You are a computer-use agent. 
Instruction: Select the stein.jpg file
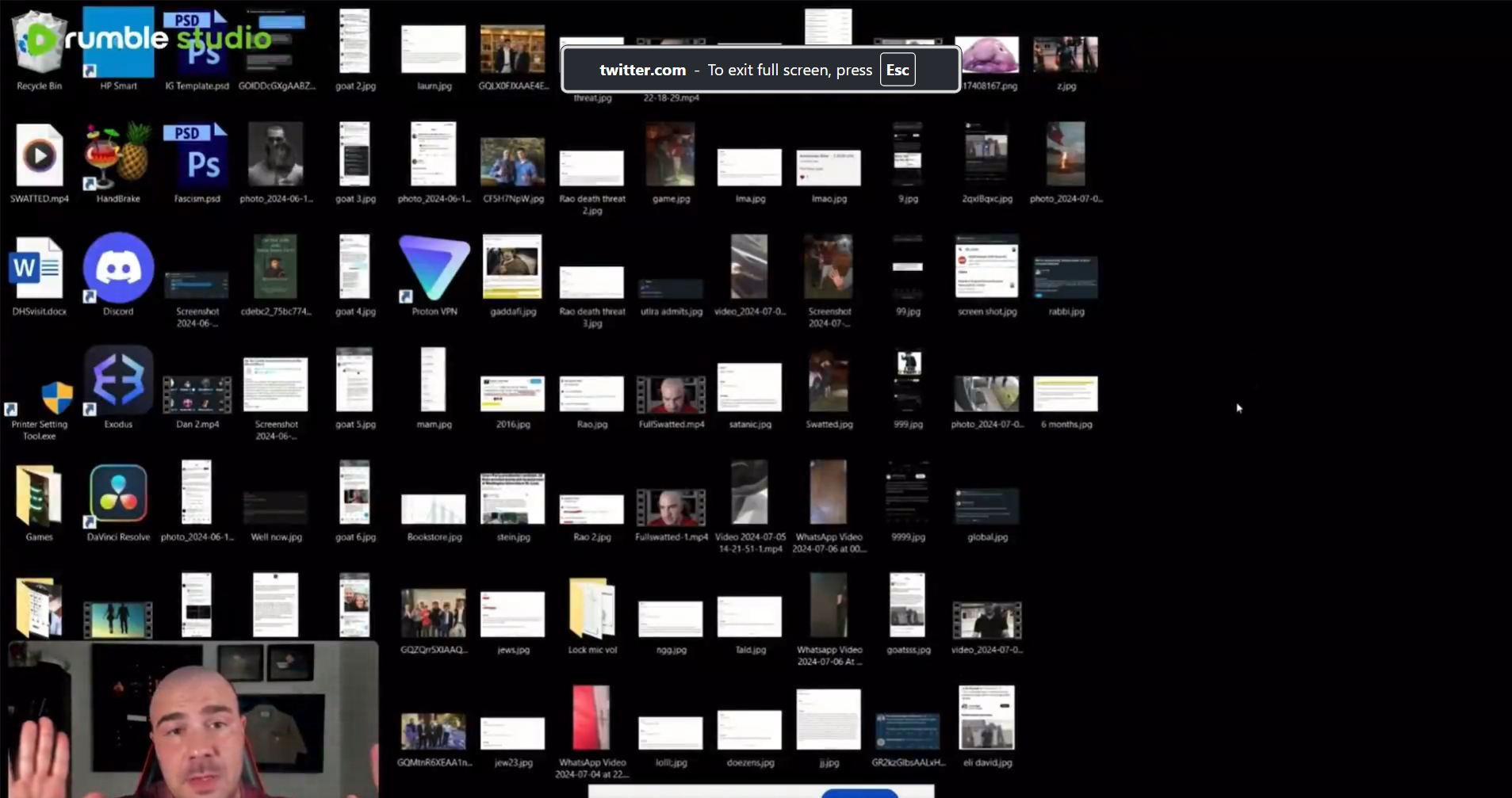513,507
